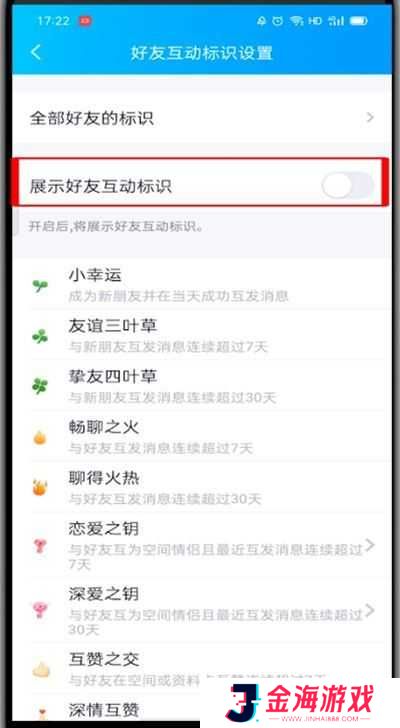Tap the WiFi status icon
The image size is (400, 728).
click(296, 21)
